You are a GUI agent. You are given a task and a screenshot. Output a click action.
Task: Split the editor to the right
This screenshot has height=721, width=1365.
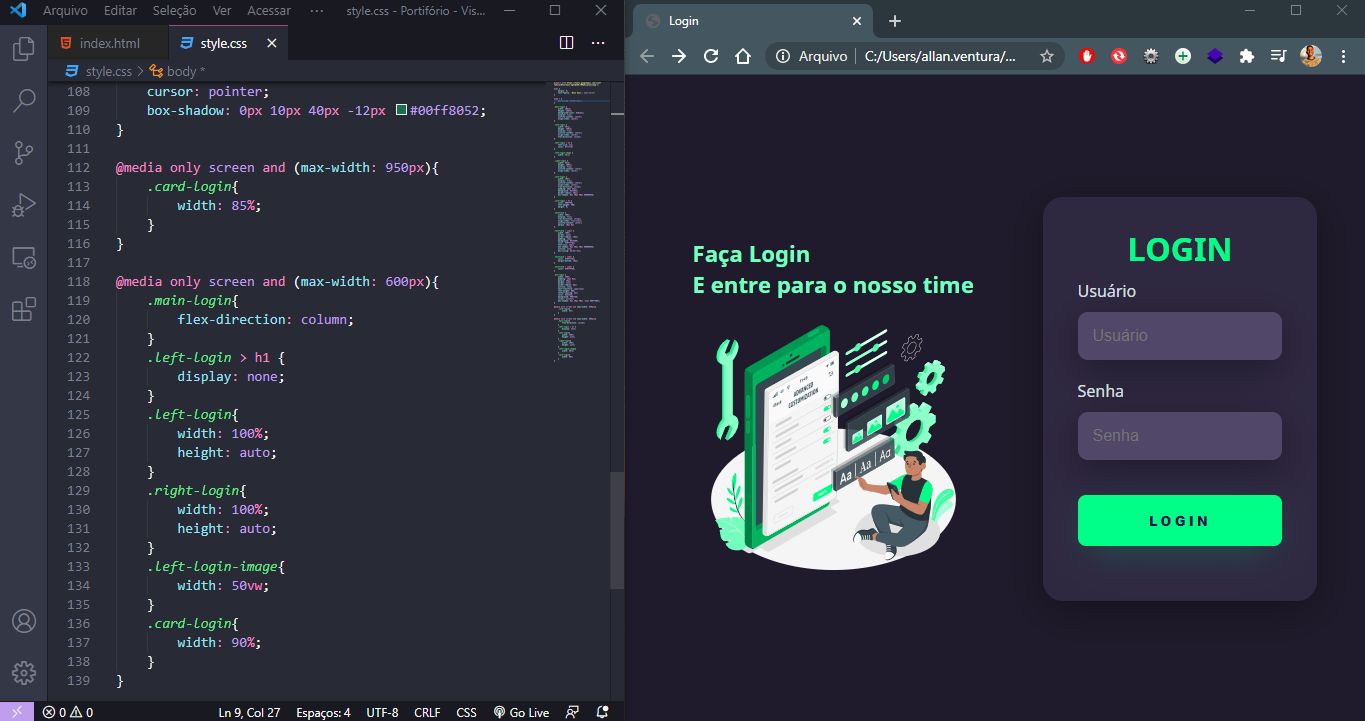coord(566,43)
